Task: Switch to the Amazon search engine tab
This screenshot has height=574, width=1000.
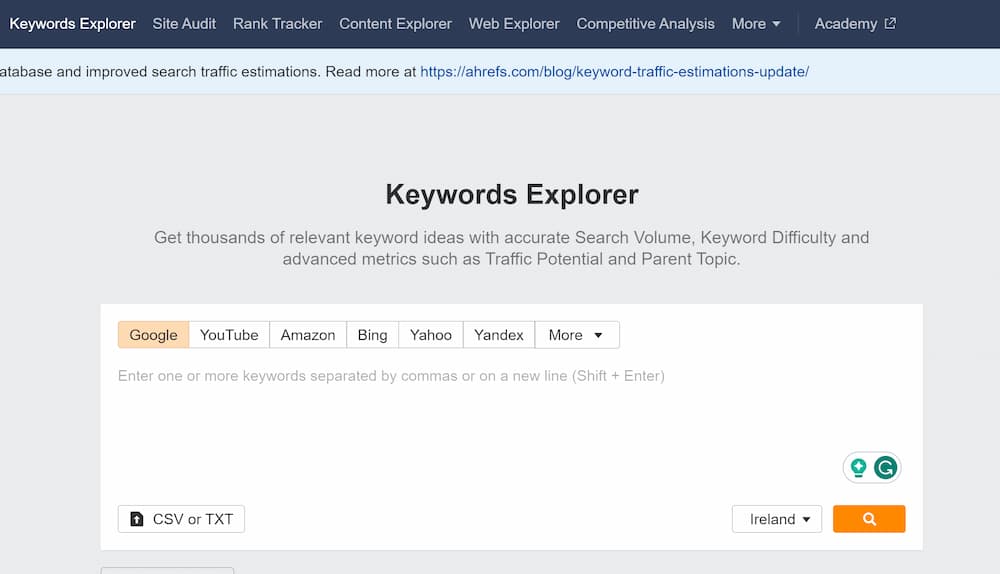Action: click(x=308, y=335)
